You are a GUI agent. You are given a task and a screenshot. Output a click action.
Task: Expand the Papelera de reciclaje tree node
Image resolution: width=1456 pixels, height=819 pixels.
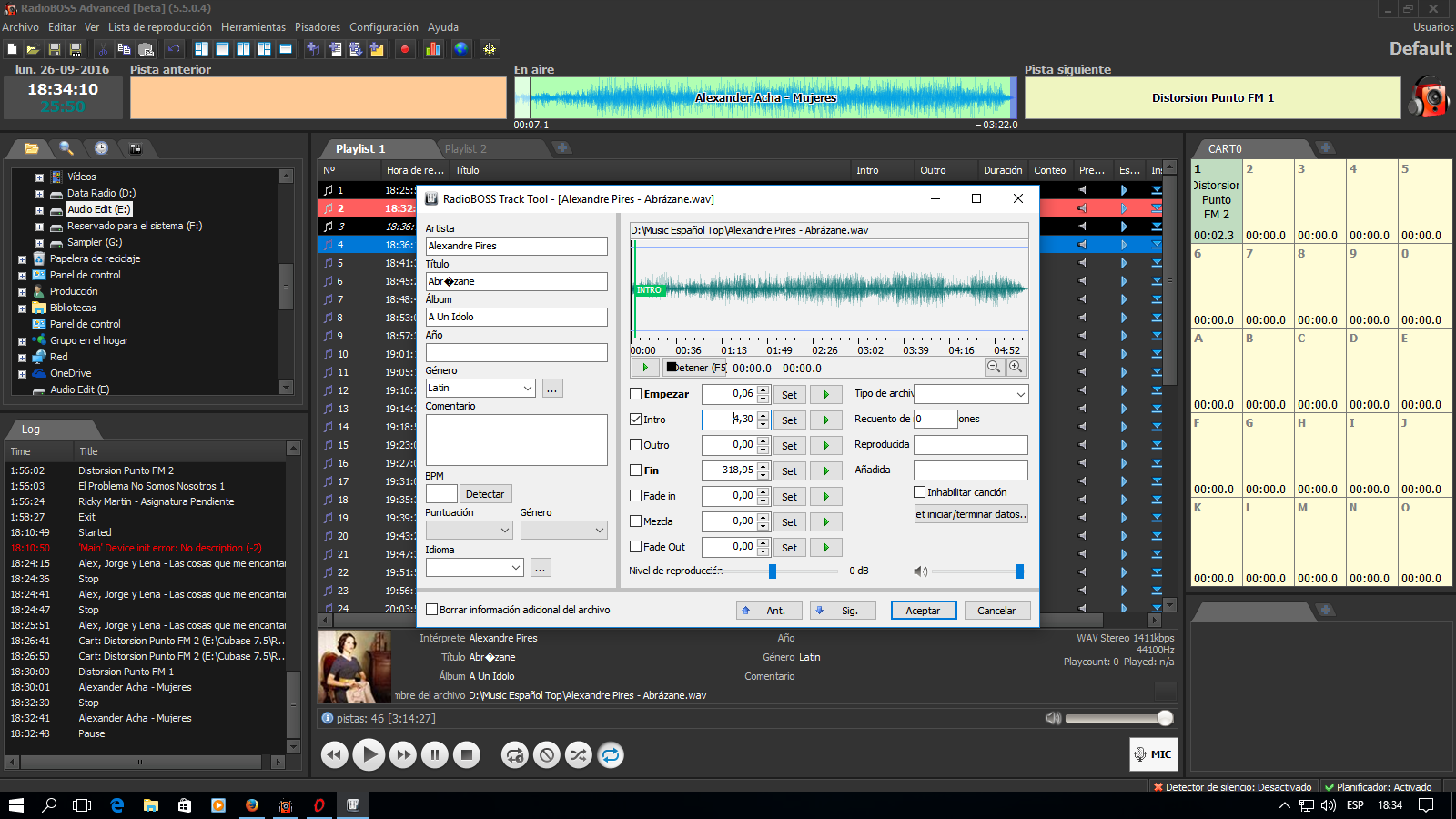[x=22, y=259]
